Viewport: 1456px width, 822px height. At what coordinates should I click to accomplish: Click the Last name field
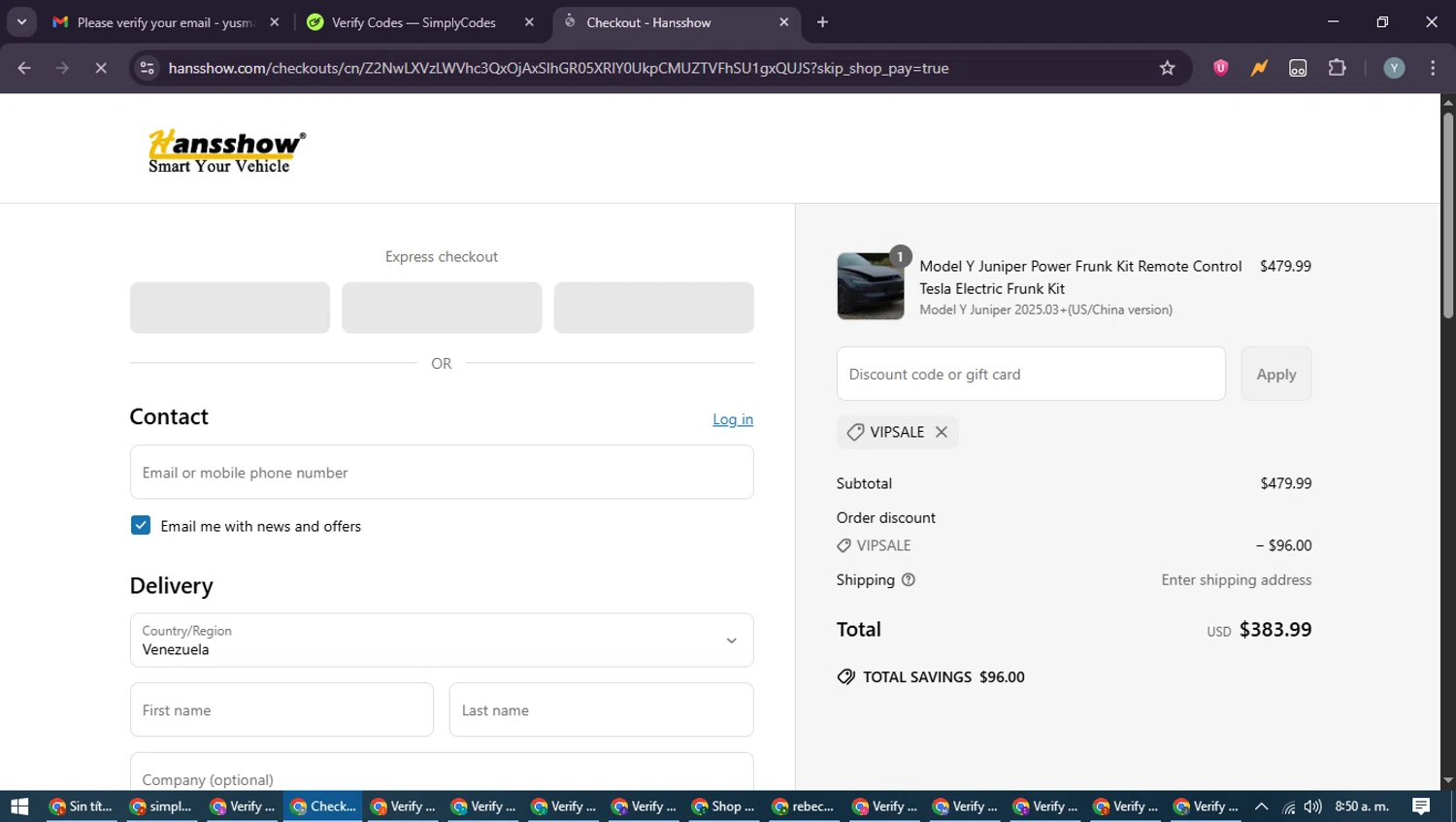601,709
